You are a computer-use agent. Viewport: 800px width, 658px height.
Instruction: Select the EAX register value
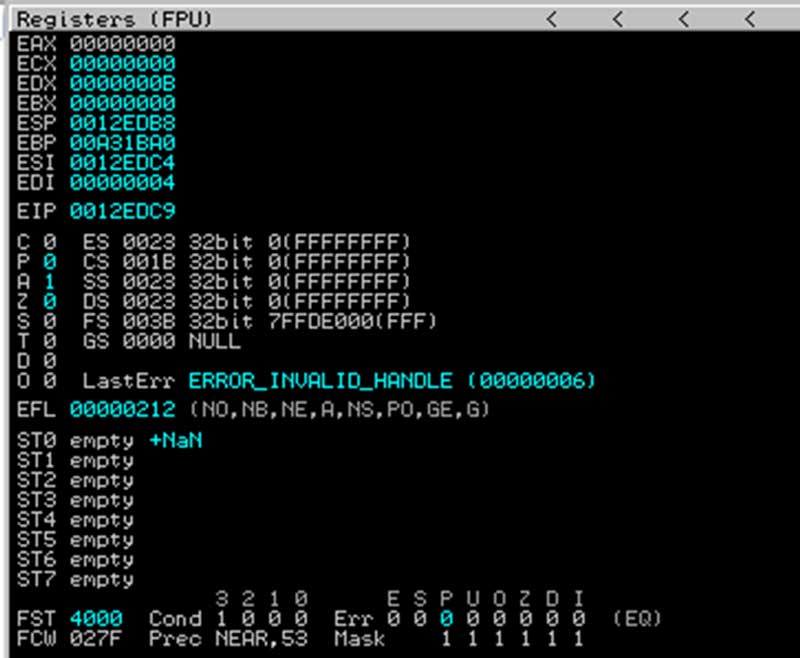tap(122, 43)
